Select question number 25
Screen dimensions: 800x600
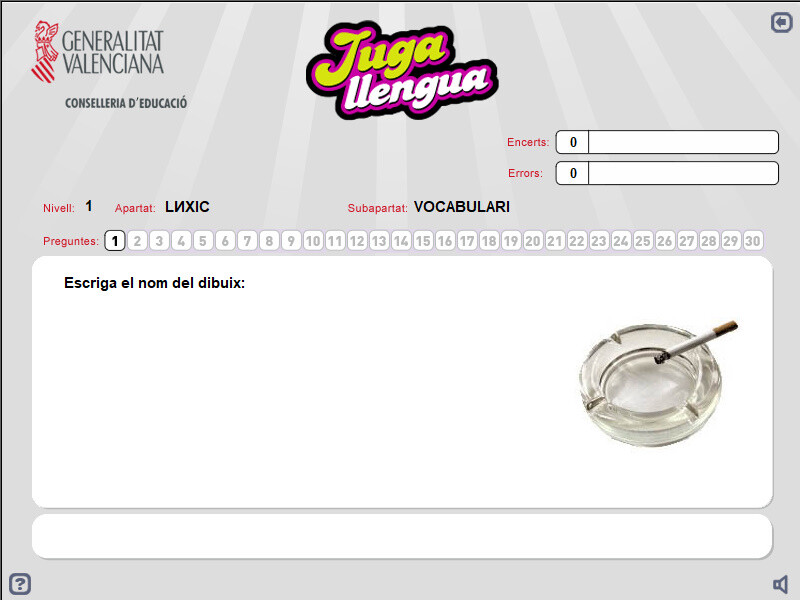(x=643, y=241)
